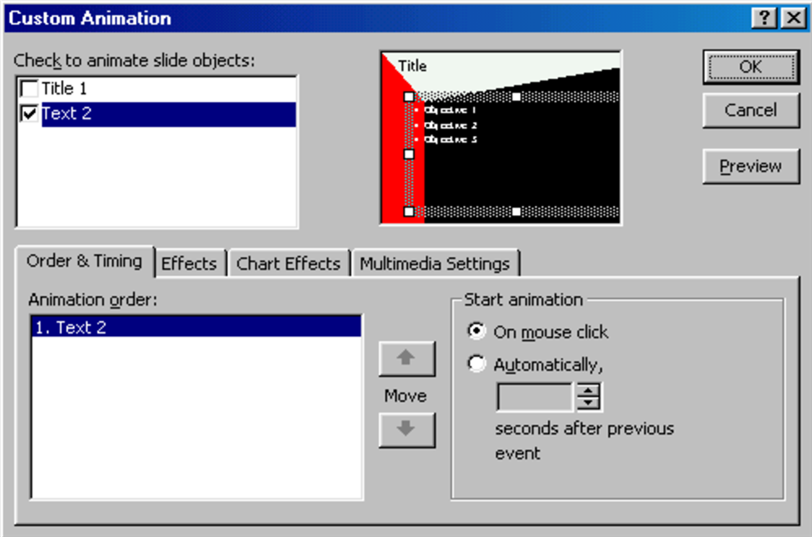Image resolution: width=812 pixels, height=537 pixels.
Task: Select '1. Text 2' in animation order
Action: tap(195, 327)
